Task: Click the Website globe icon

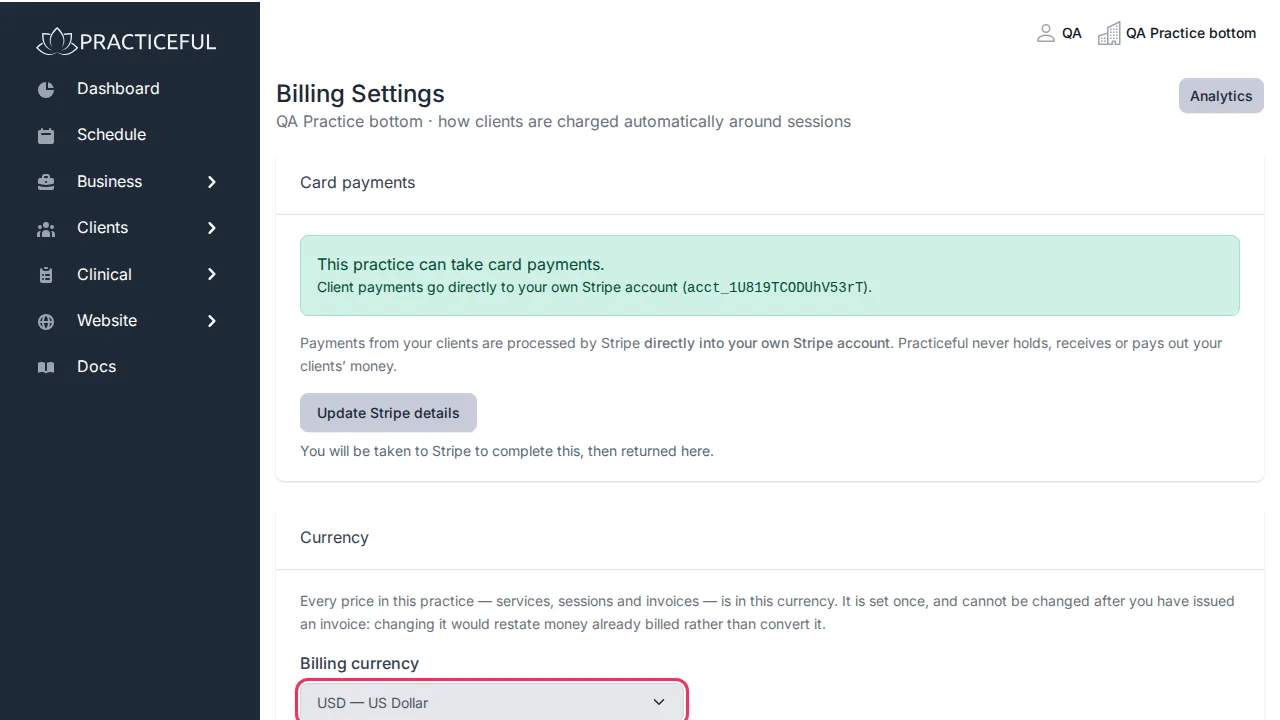Action: tap(46, 321)
